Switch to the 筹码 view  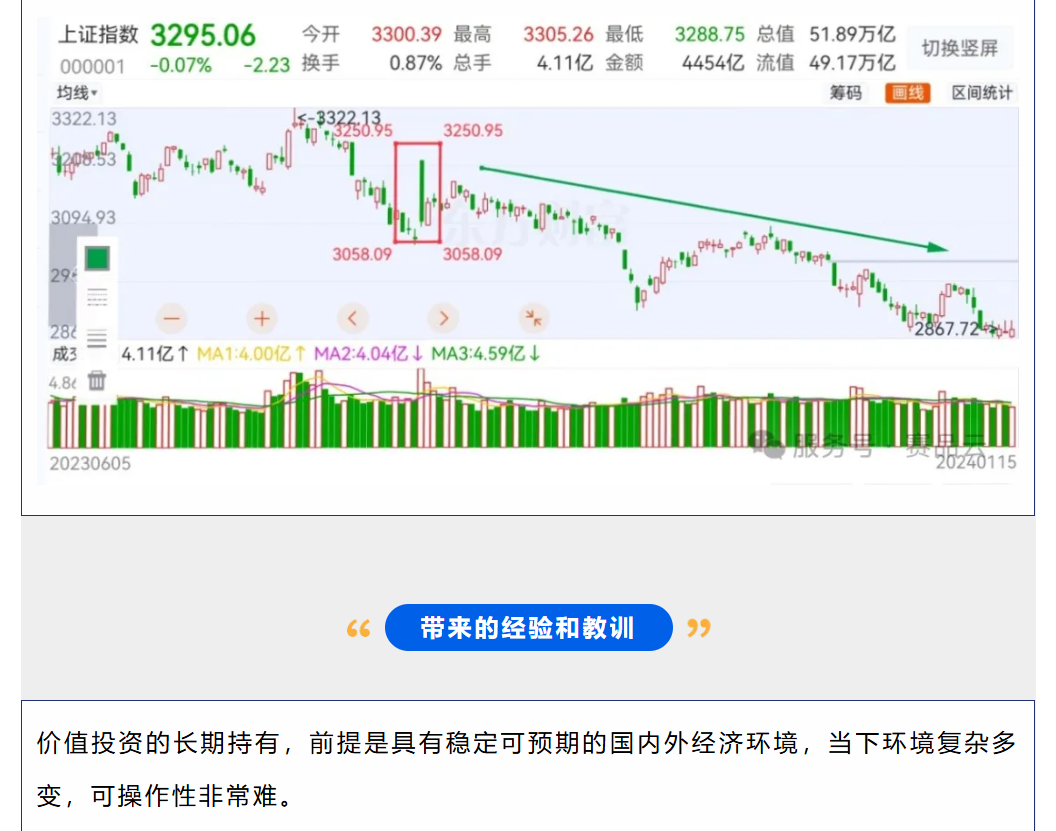click(x=845, y=94)
